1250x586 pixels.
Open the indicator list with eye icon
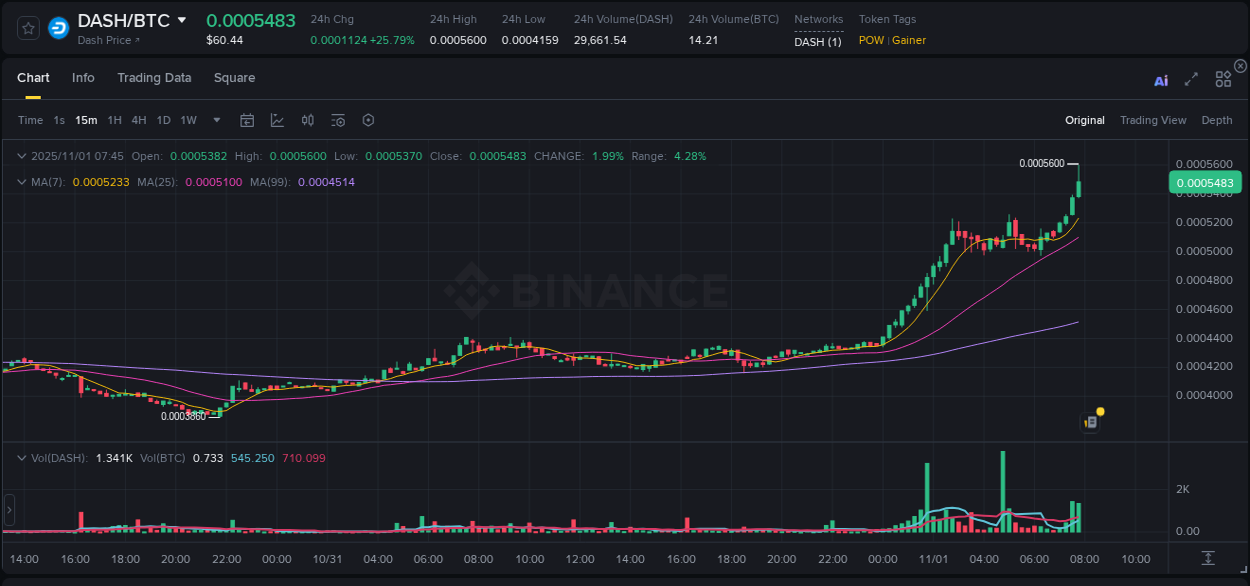pyautogui.click(x=337, y=120)
